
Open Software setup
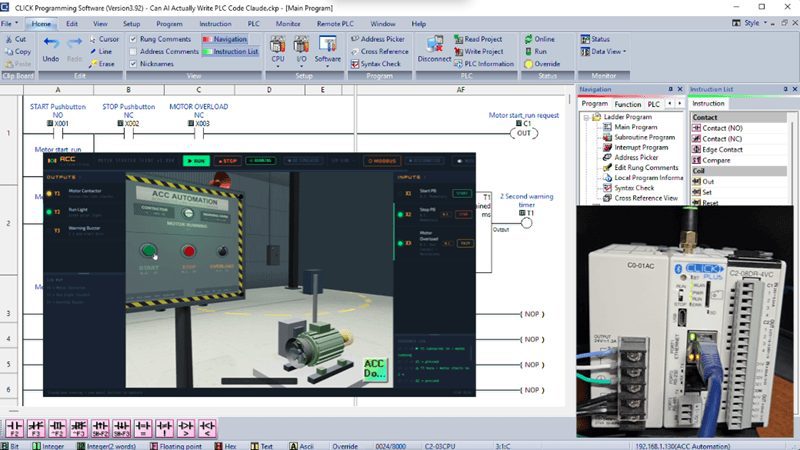pos(328,49)
